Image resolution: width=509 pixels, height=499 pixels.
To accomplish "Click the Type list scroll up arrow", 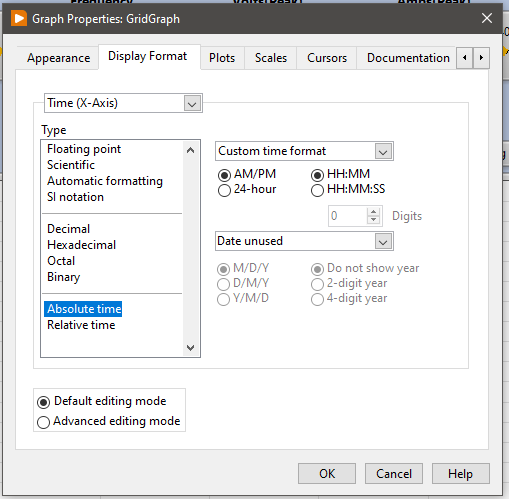I will (x=190, y=150).
